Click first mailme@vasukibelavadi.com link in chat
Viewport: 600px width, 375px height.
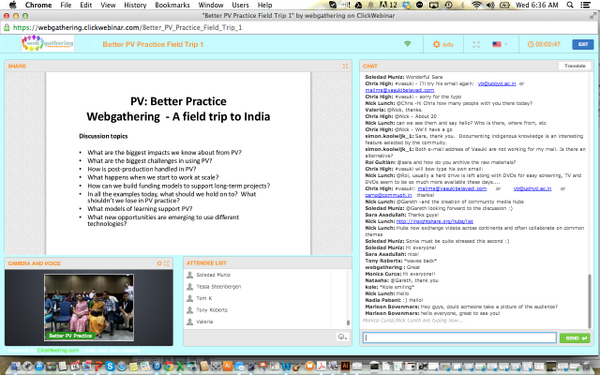coord(399,90)
